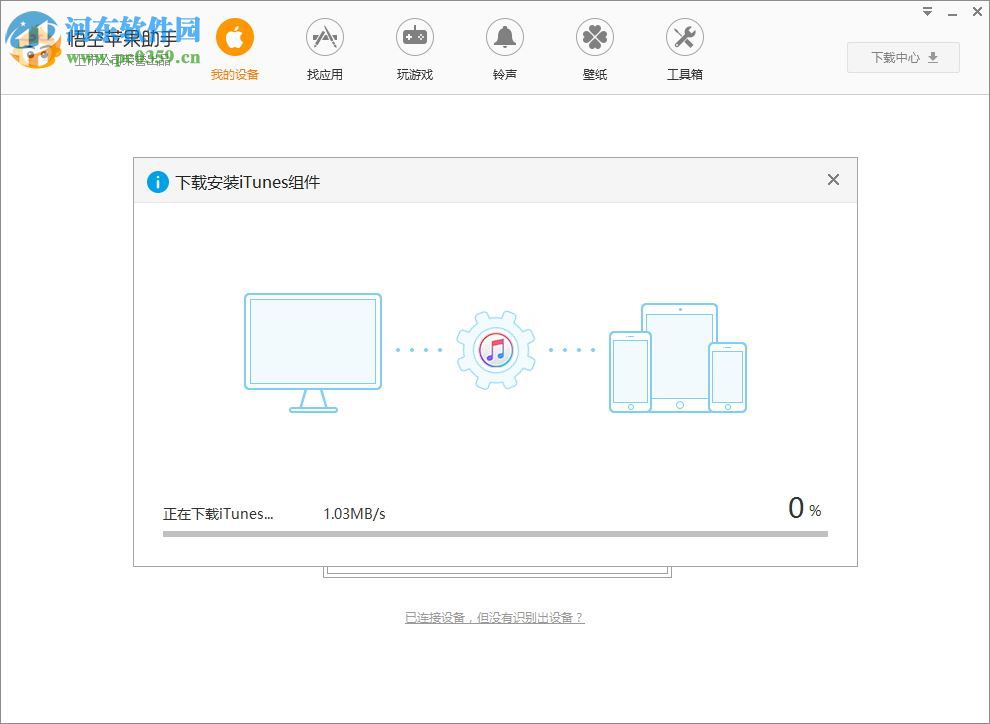Close the Wukong assistant main window
Image resolution: width=990 pixels, height=724 pixels.
click(x=977, y=12)
